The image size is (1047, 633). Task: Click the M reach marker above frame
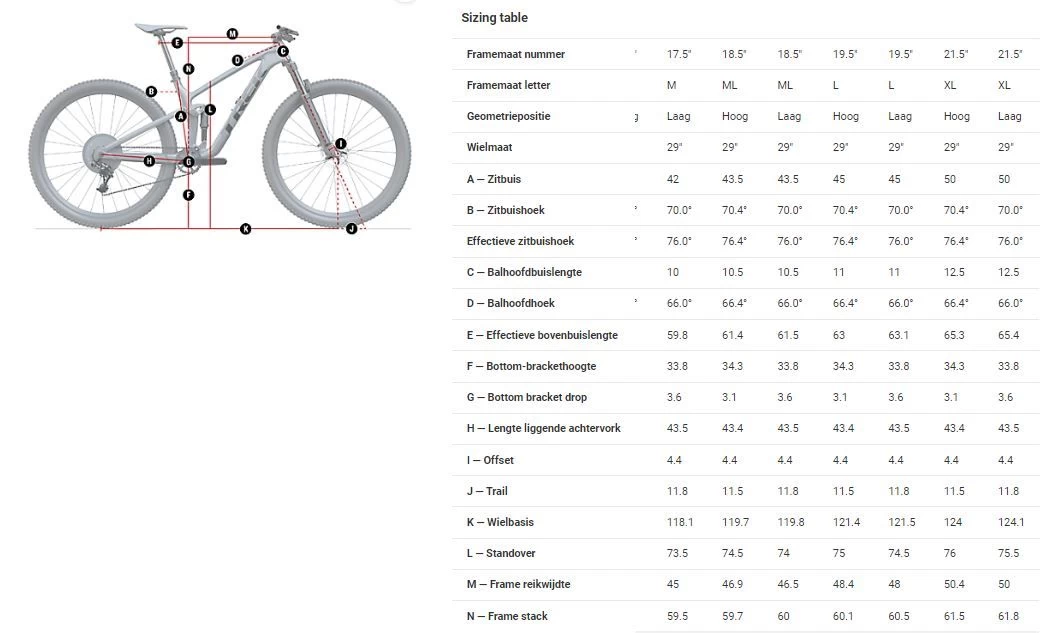coord(232,34)
